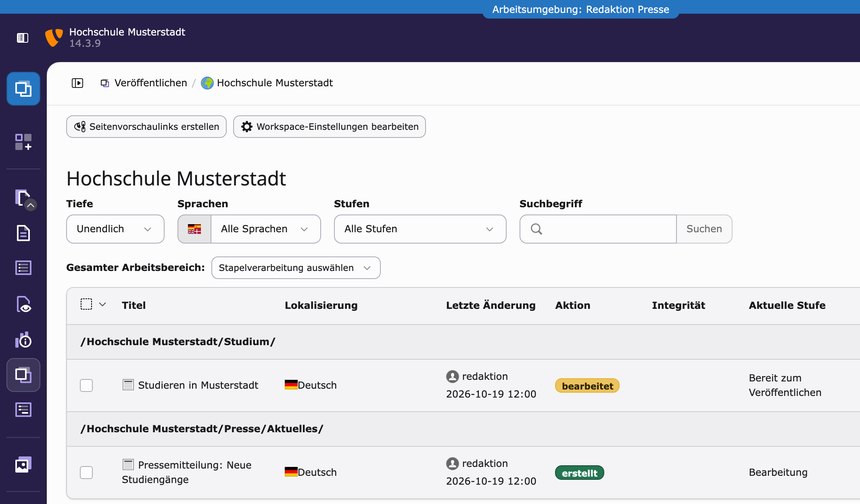This screenshot has width=860, height=504.
Task: Click the globe icon in breadcrumb
Action: tap(207, 83)
